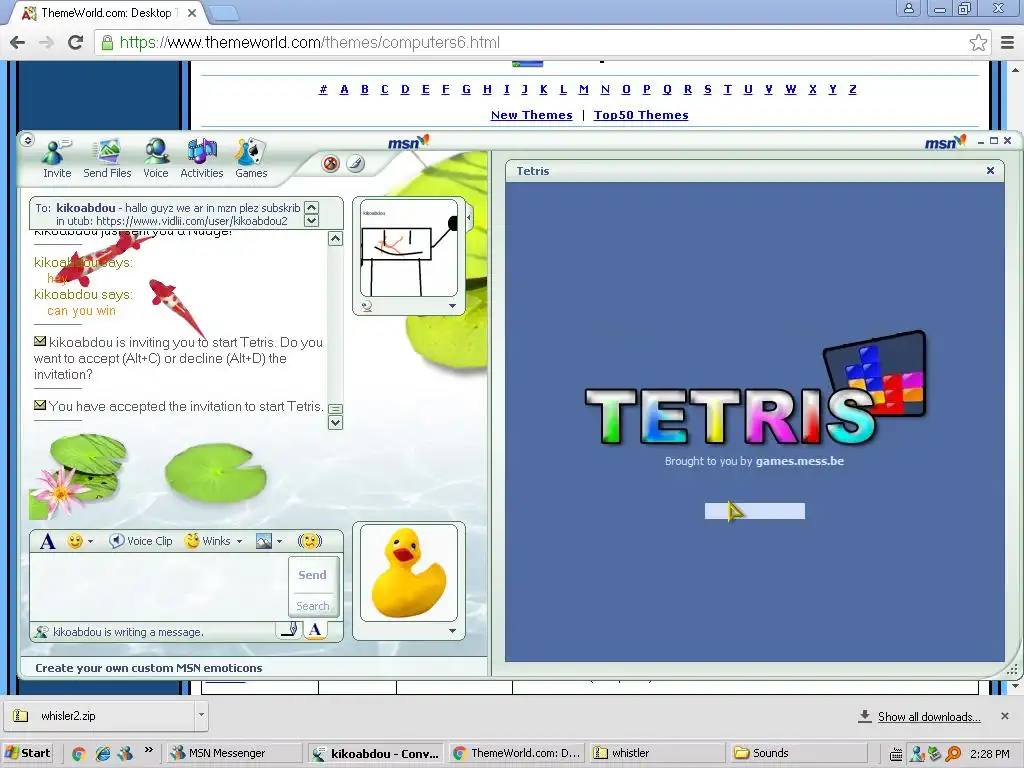Open the Chrome hamburger menu
This screenshot has width=1024, height=768.
pos(1008,43)
